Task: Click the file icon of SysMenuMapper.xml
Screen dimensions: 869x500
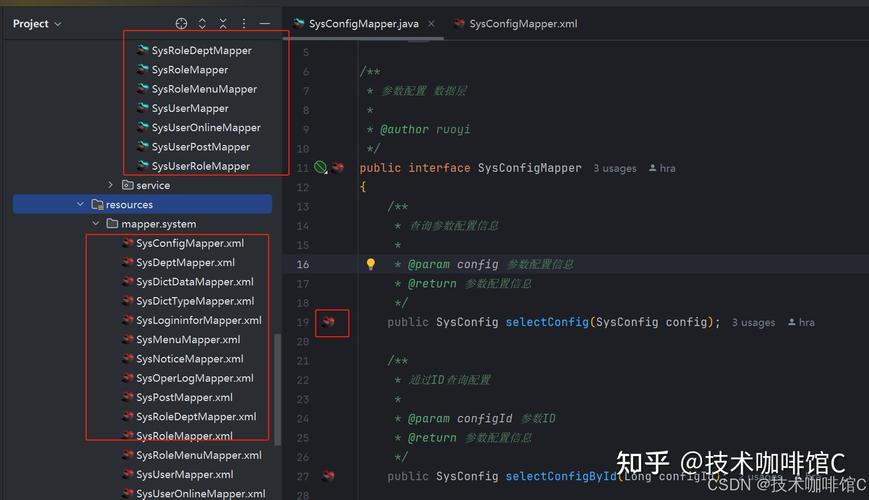Action: (x=127, y=339)
